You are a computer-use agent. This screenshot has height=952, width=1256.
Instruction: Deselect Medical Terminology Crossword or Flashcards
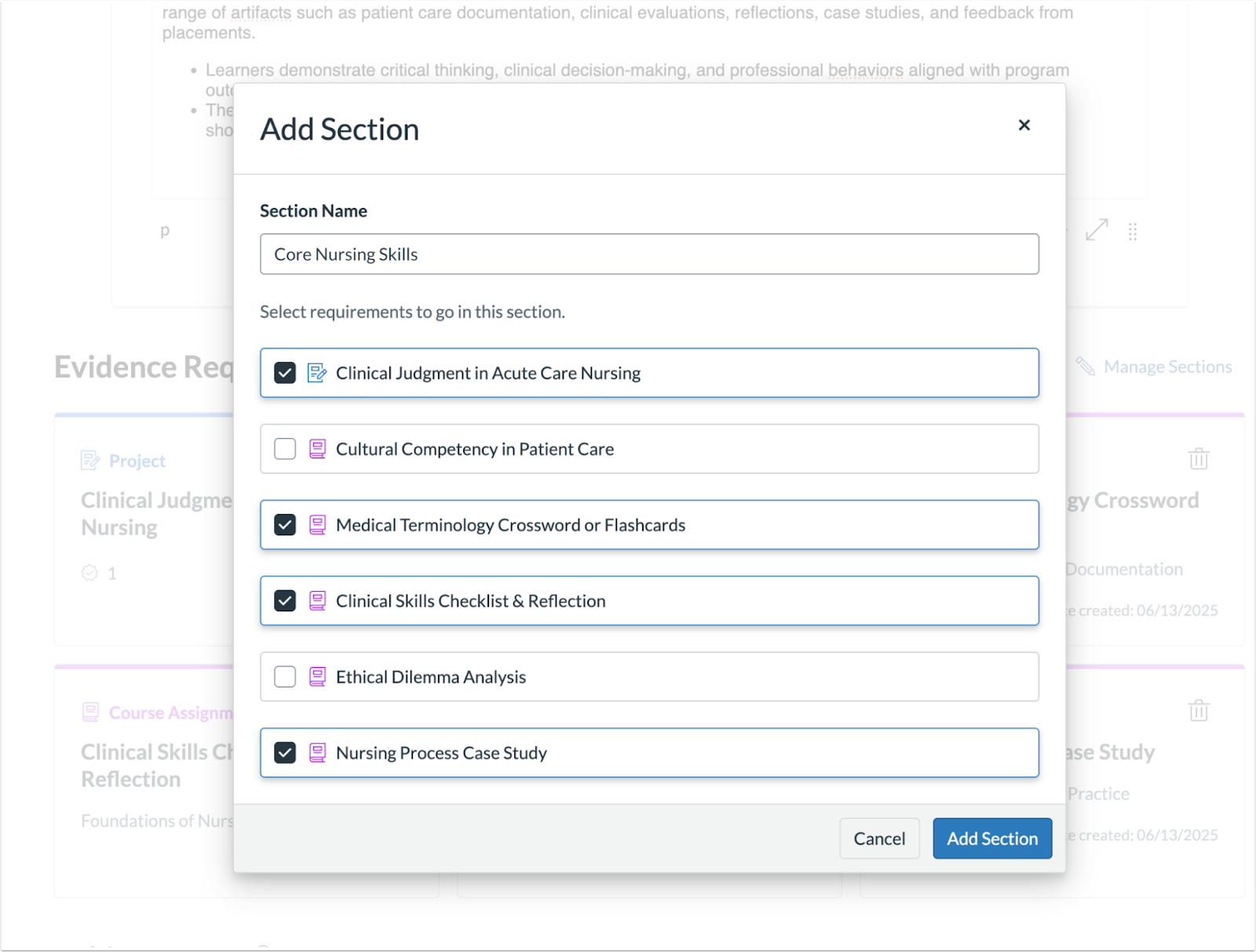(285, 525)
